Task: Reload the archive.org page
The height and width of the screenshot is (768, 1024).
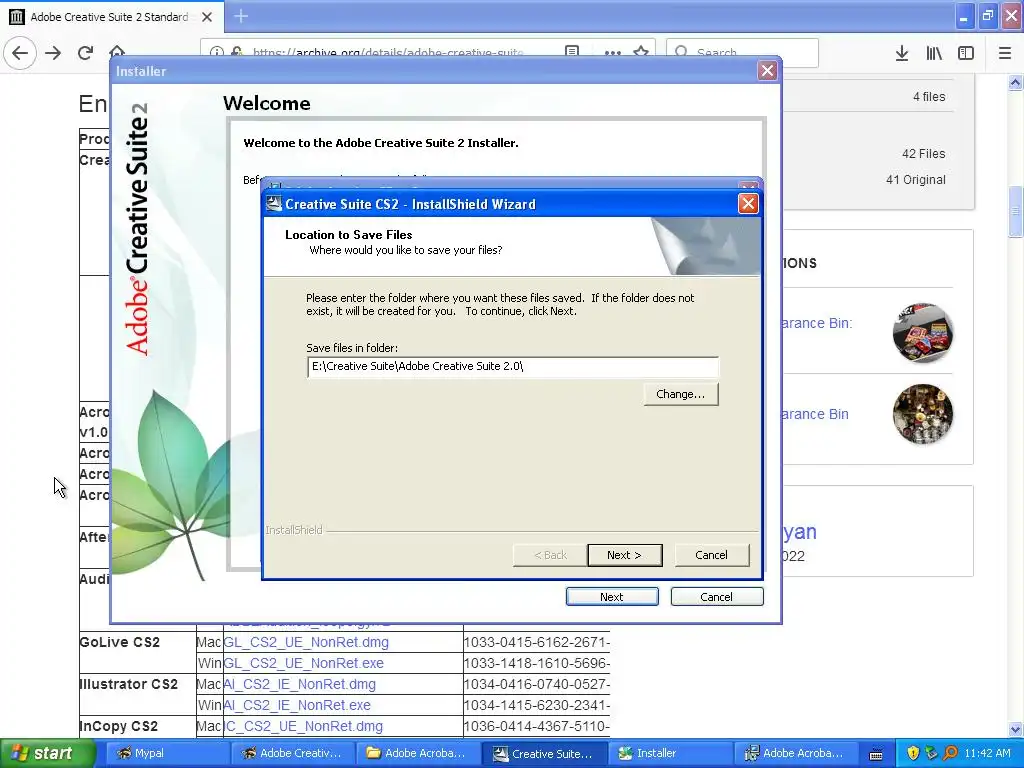Action: point(85,53)
